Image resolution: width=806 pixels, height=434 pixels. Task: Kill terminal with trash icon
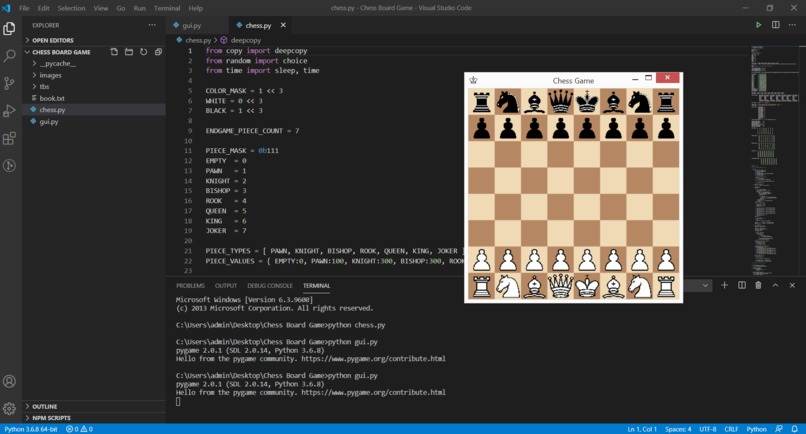pos(758,285)
